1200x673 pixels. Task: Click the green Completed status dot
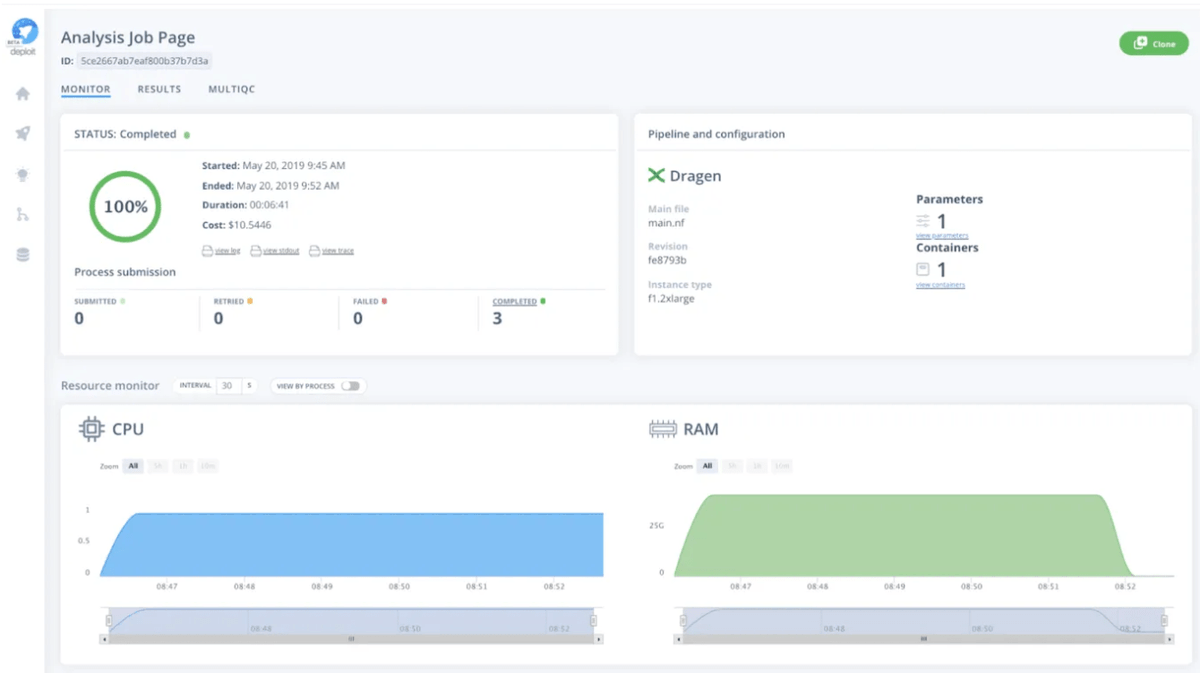[186, 134]
